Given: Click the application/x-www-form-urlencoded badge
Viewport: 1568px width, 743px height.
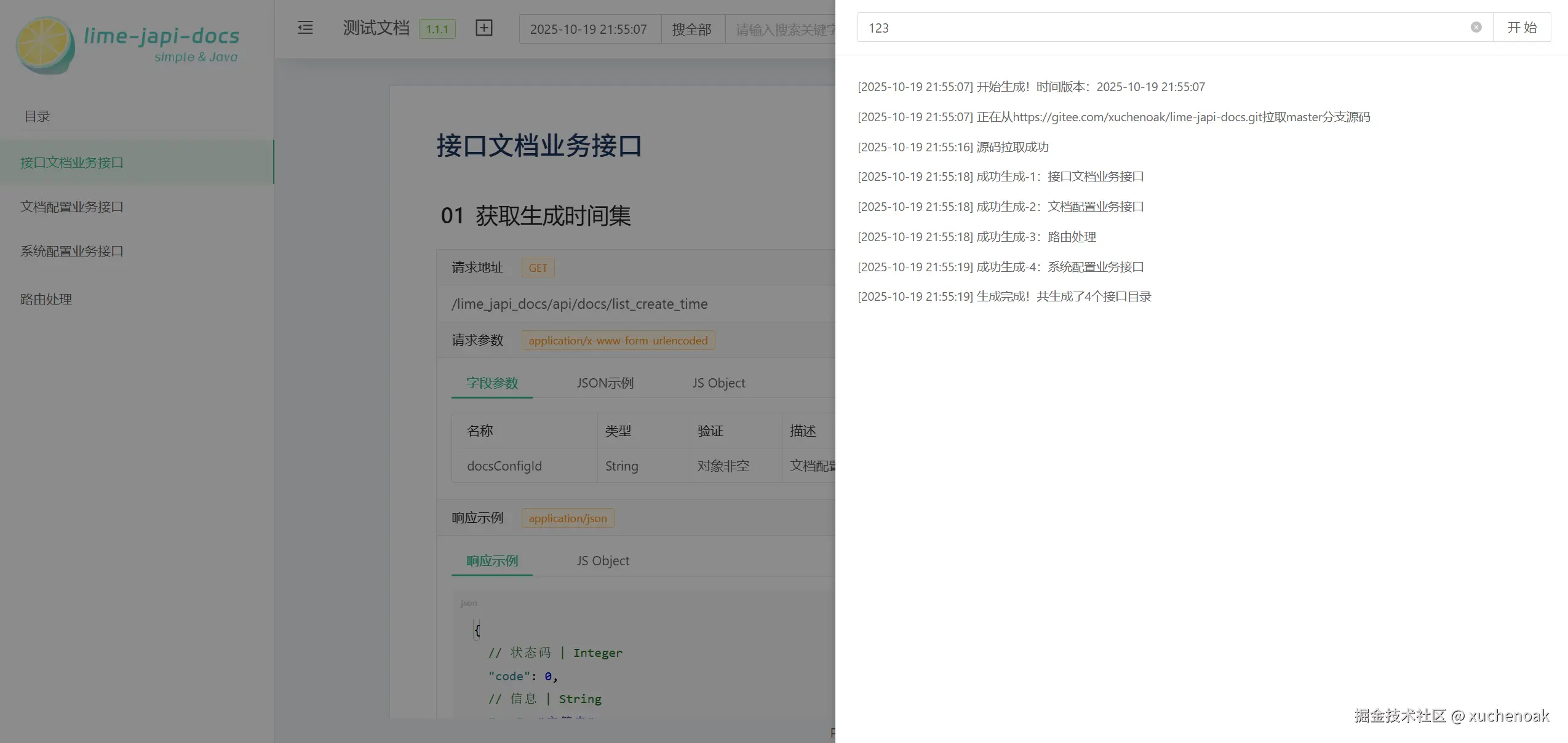Looking at the screenshot, I should click(x=618, y=340).
